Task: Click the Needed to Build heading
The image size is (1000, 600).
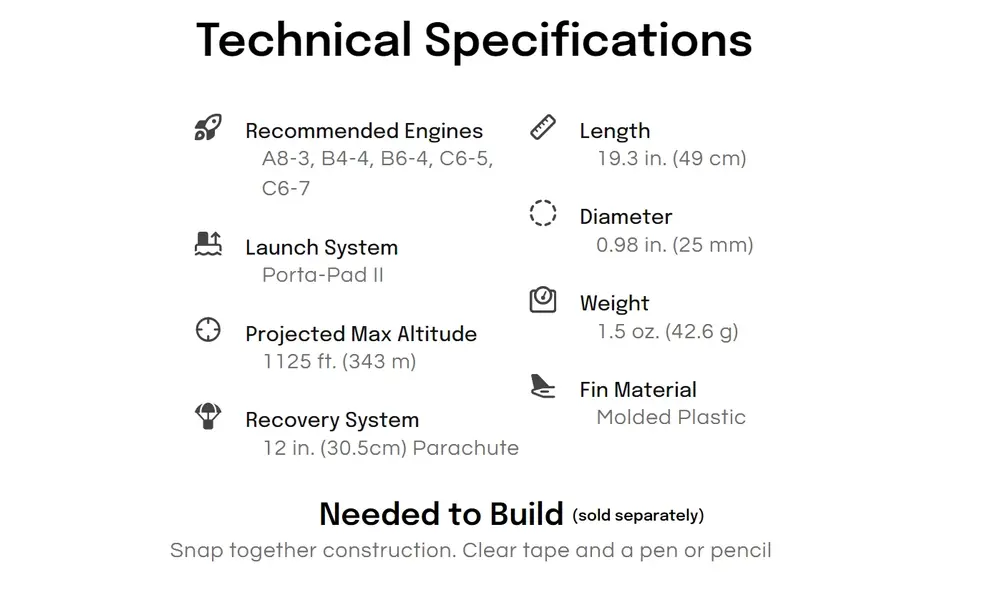Action: [x=441, y=514]
